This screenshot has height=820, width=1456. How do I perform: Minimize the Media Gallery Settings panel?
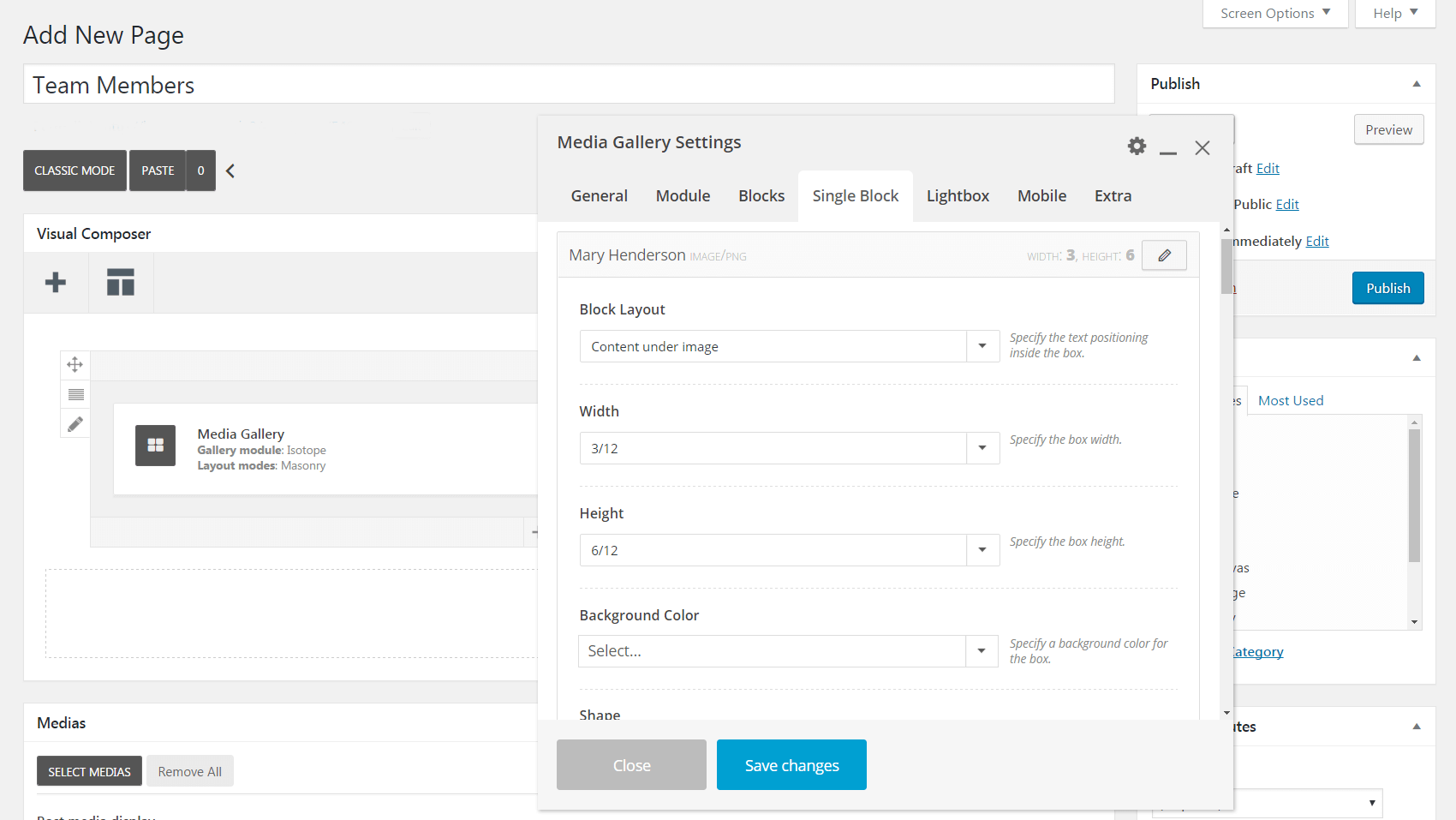tap(1168, 152)
